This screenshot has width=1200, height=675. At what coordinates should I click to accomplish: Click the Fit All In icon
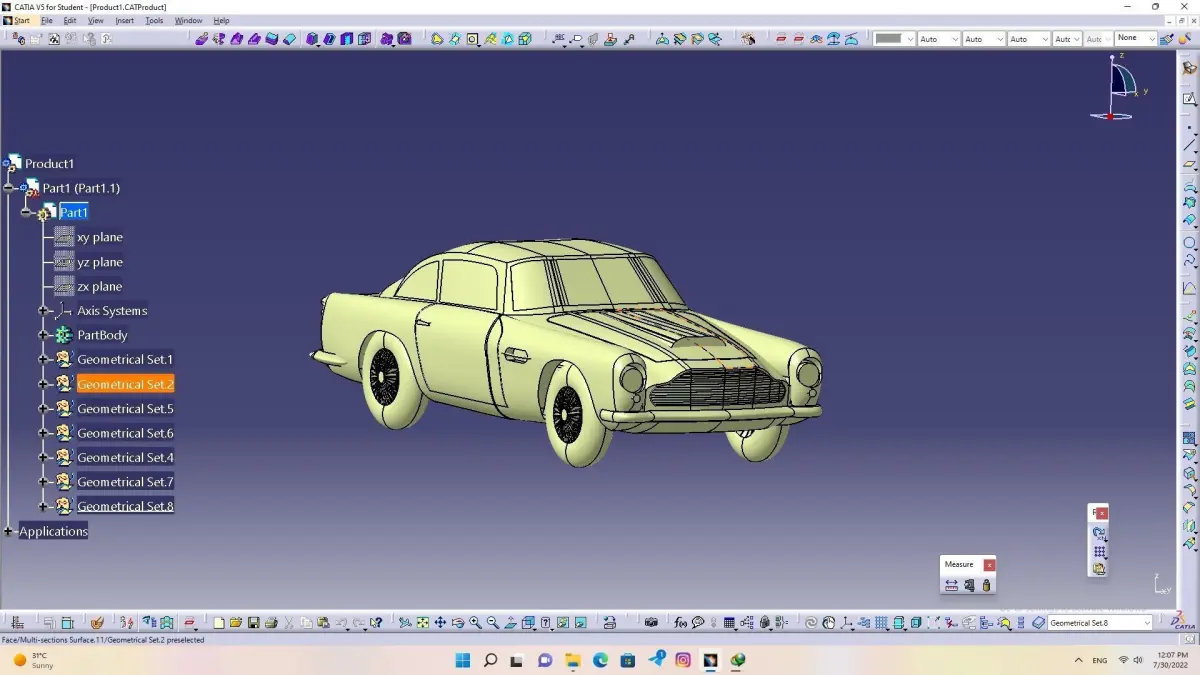423,622
